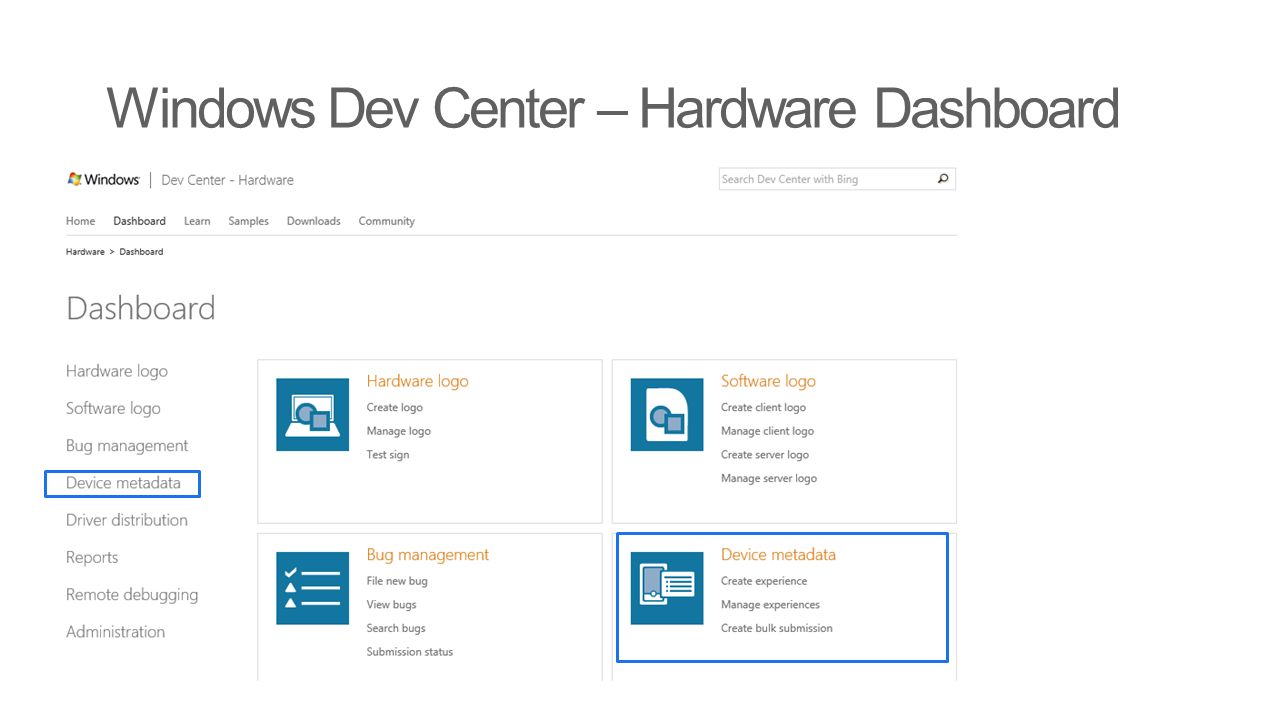Open the Software logo tile icon
The image size is (1279, 720).
click(667, 414)
